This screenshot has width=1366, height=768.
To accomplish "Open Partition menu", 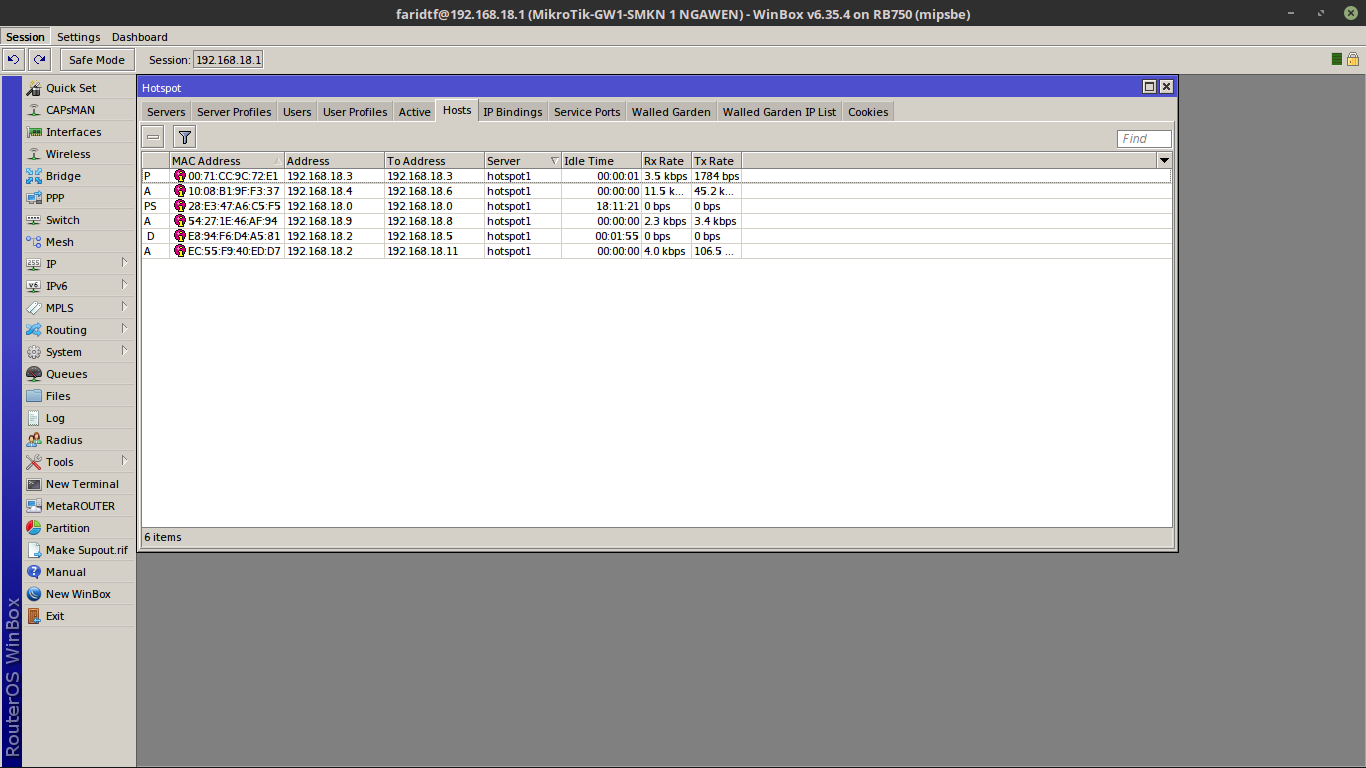I will pos(78,528).
